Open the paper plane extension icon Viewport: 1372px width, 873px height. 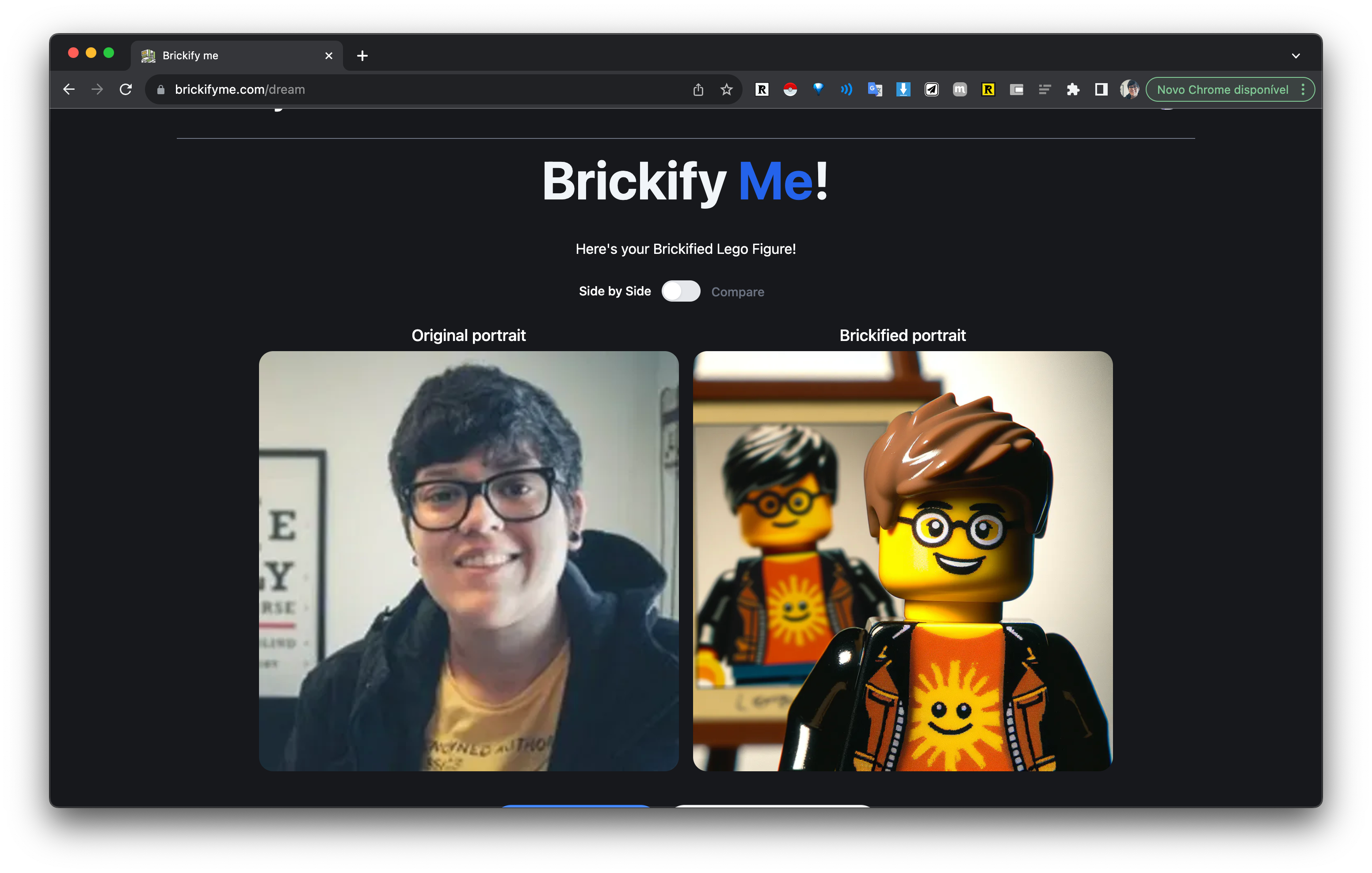tap(932, 89)
